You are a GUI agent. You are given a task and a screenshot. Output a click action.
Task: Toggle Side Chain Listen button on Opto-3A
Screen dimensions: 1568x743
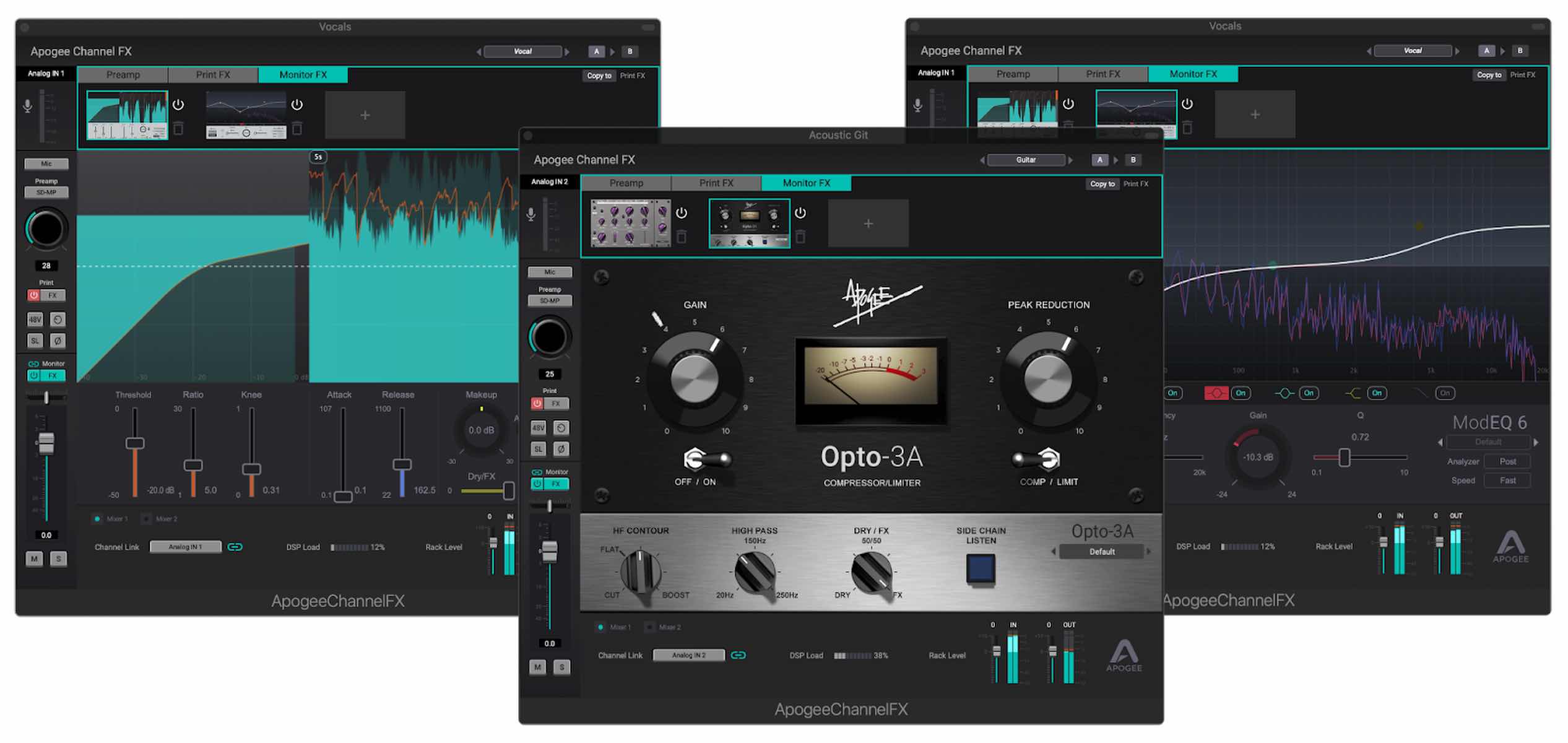point(981,568)
